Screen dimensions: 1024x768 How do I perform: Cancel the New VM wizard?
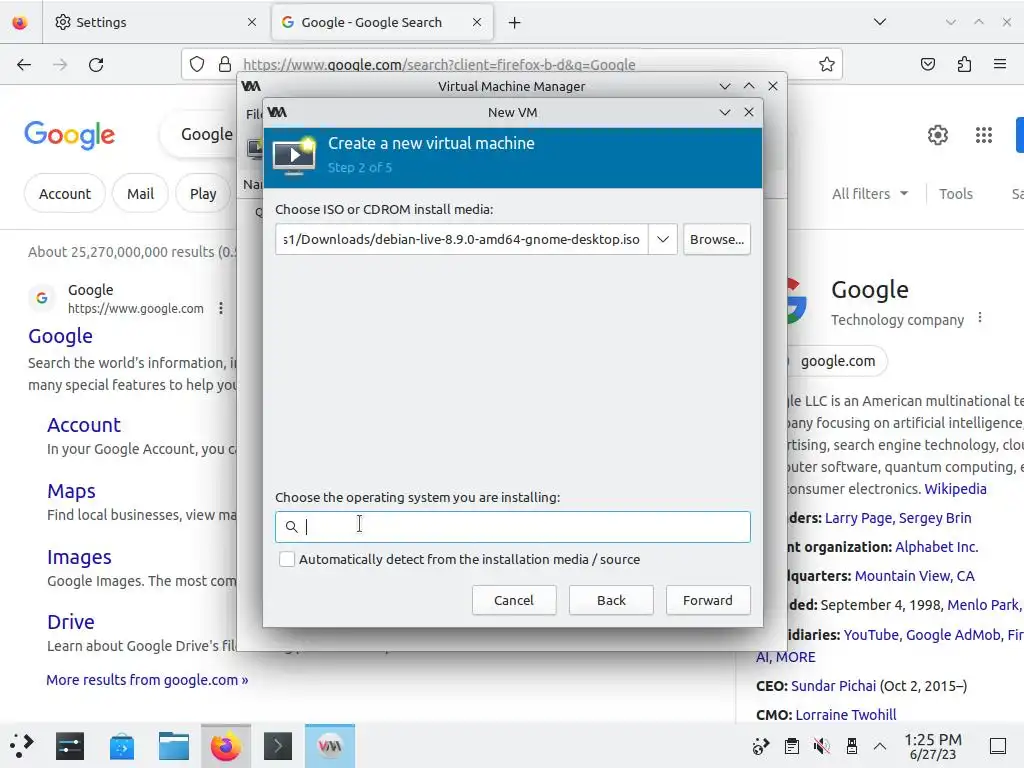click(x=514, y=600)
